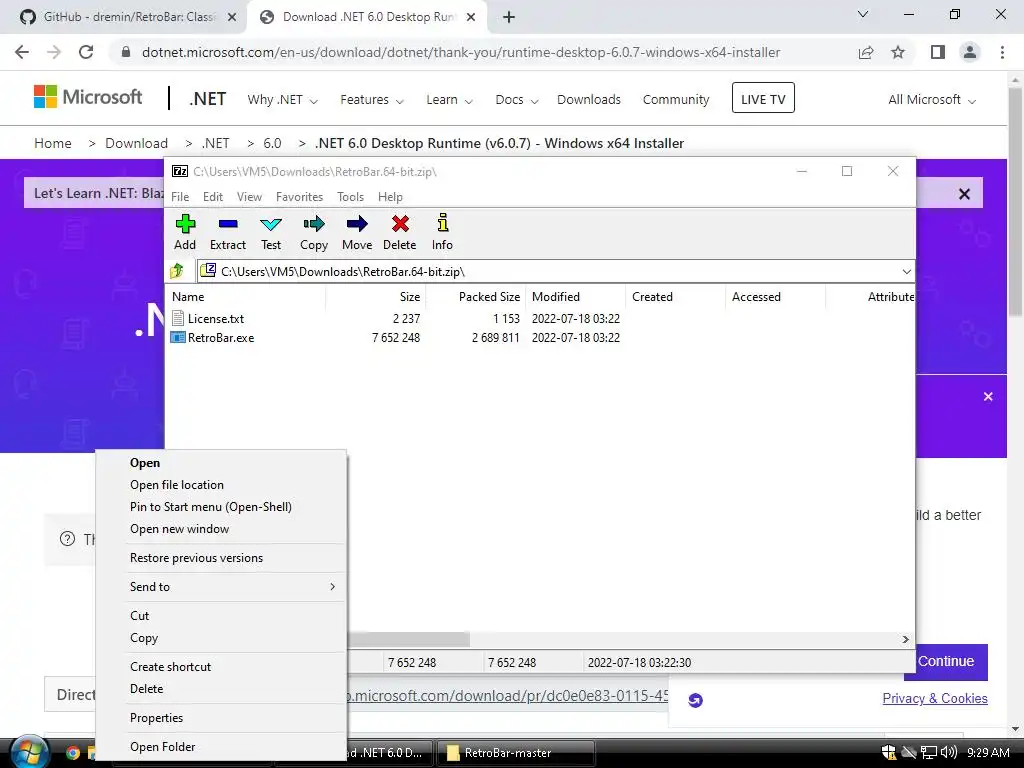
Task: Share this page from the address bar
Action: click(x=866, y=52)
